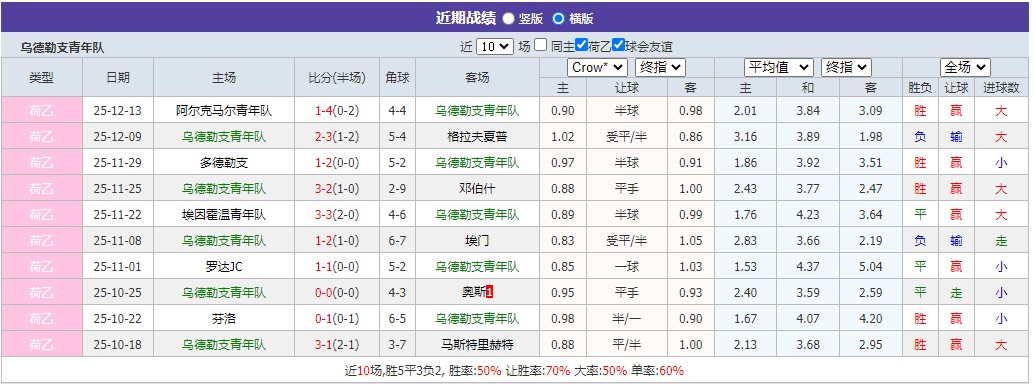Click the 格拉夫夏普 away team name
Viewport: 1034px width, 384px height.
pyautogui.click(x=477, y=137)
